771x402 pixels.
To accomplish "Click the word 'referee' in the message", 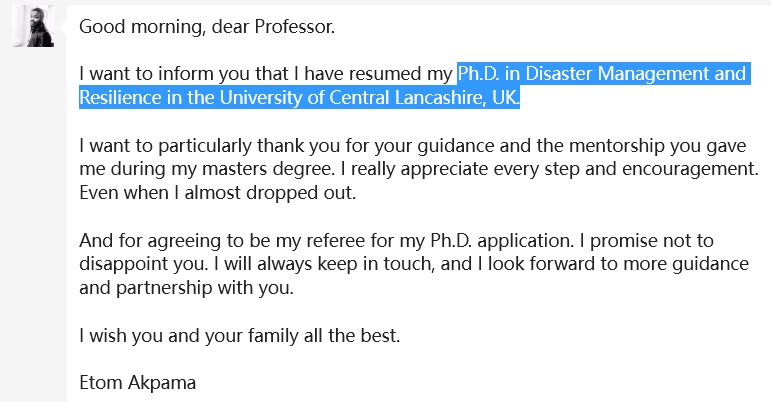I will 336,241.
